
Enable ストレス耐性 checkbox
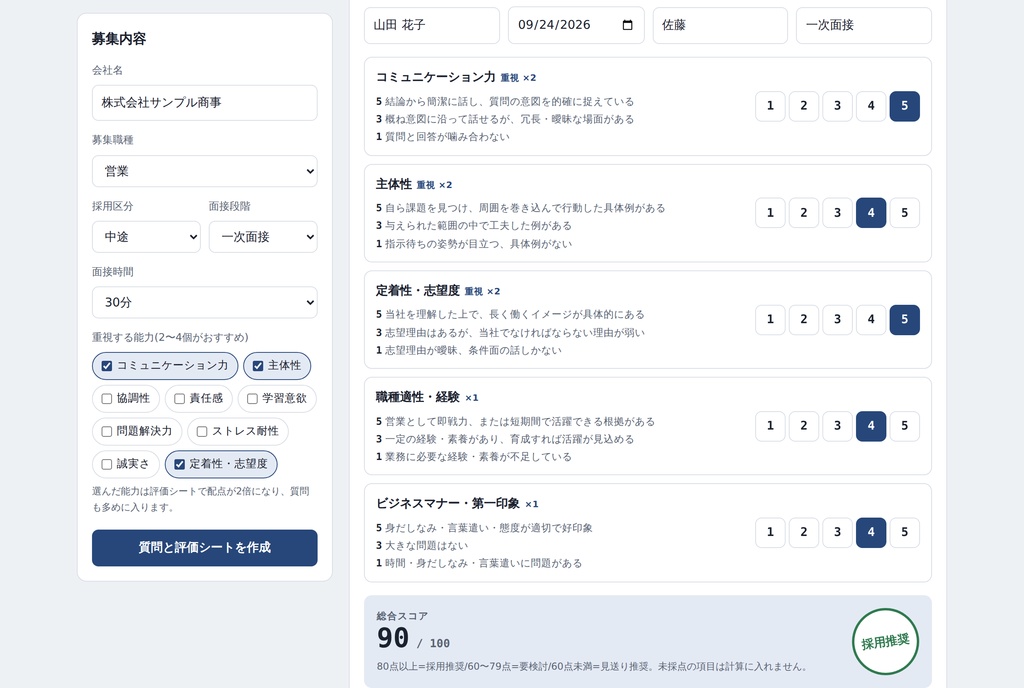[x=202, y=431]
